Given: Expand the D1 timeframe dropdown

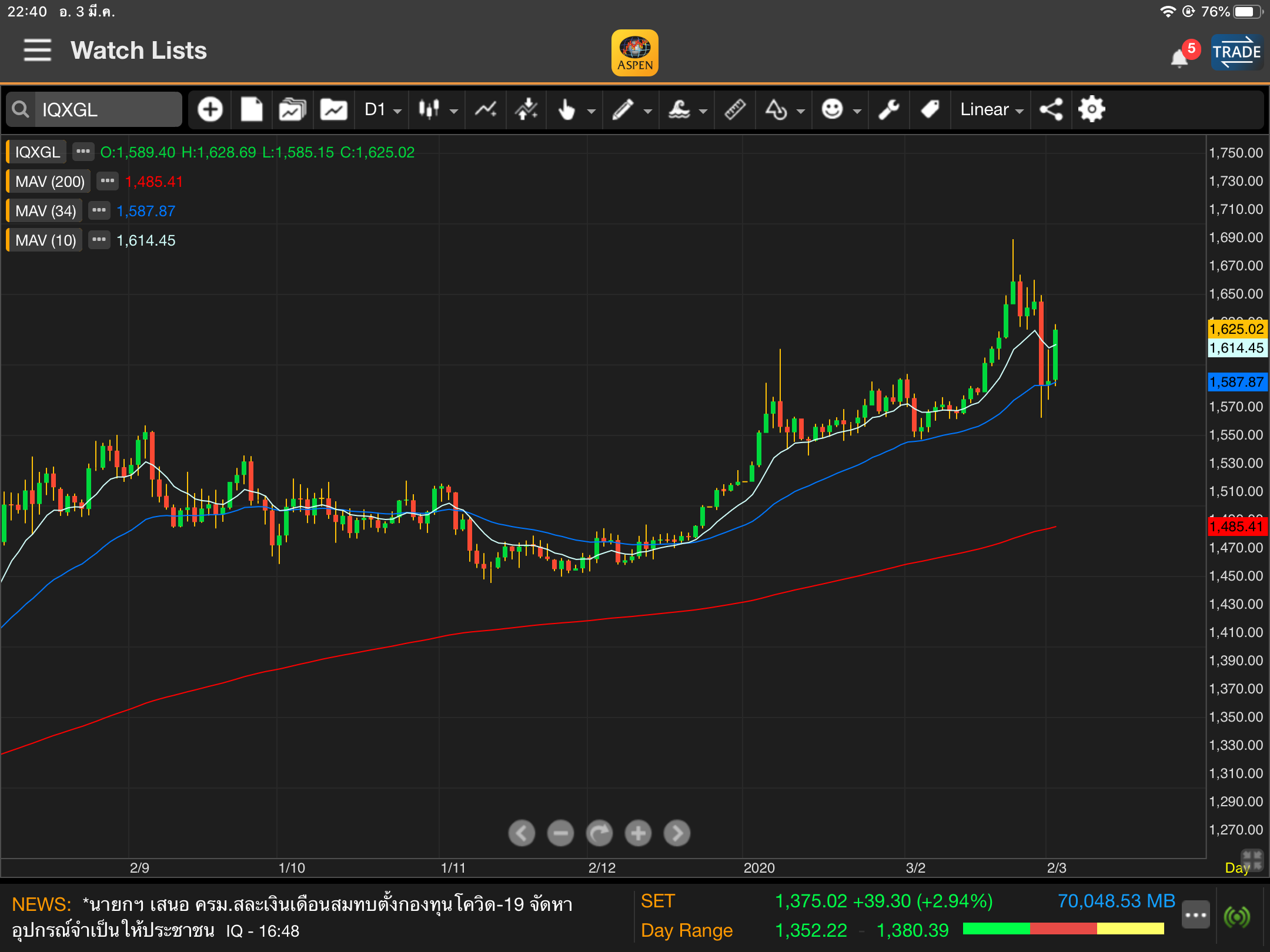Looking at the screenshot, I should tap(382, 110).
